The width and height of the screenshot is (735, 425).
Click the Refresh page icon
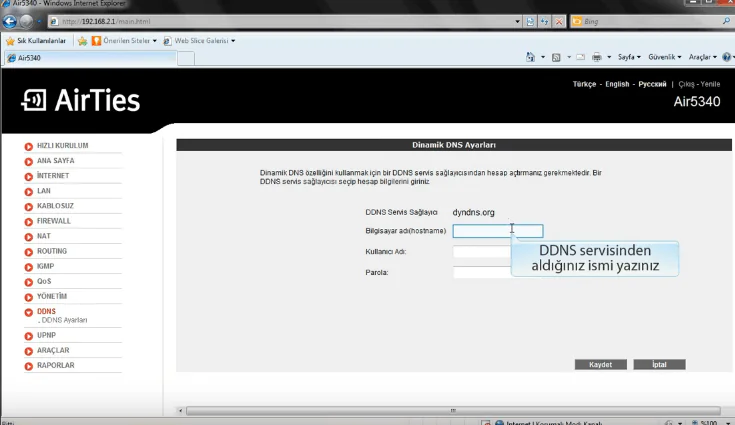pos(544,21)
